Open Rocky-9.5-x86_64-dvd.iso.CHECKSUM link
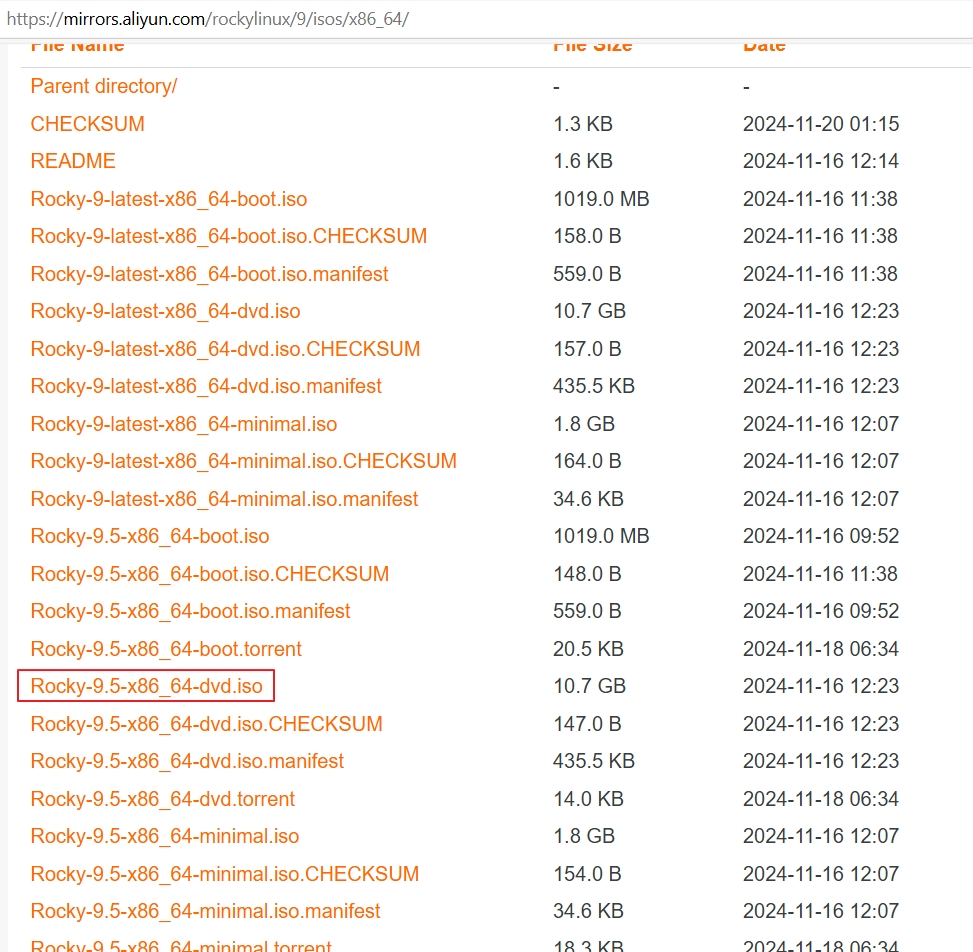 coord(207,725)
